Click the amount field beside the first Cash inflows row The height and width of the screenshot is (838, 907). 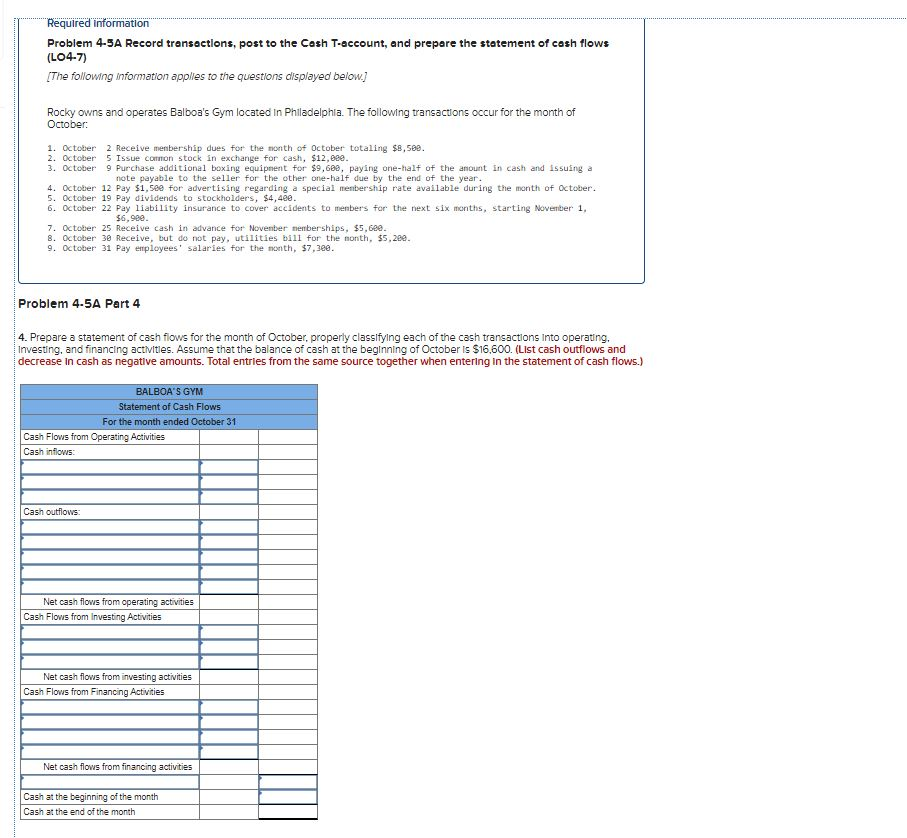tap(227, 468)
